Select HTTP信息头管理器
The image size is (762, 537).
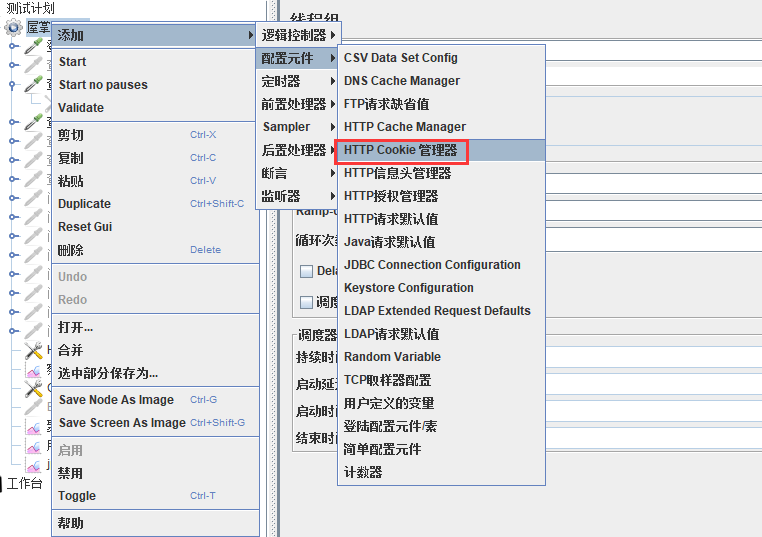[441, 173]
